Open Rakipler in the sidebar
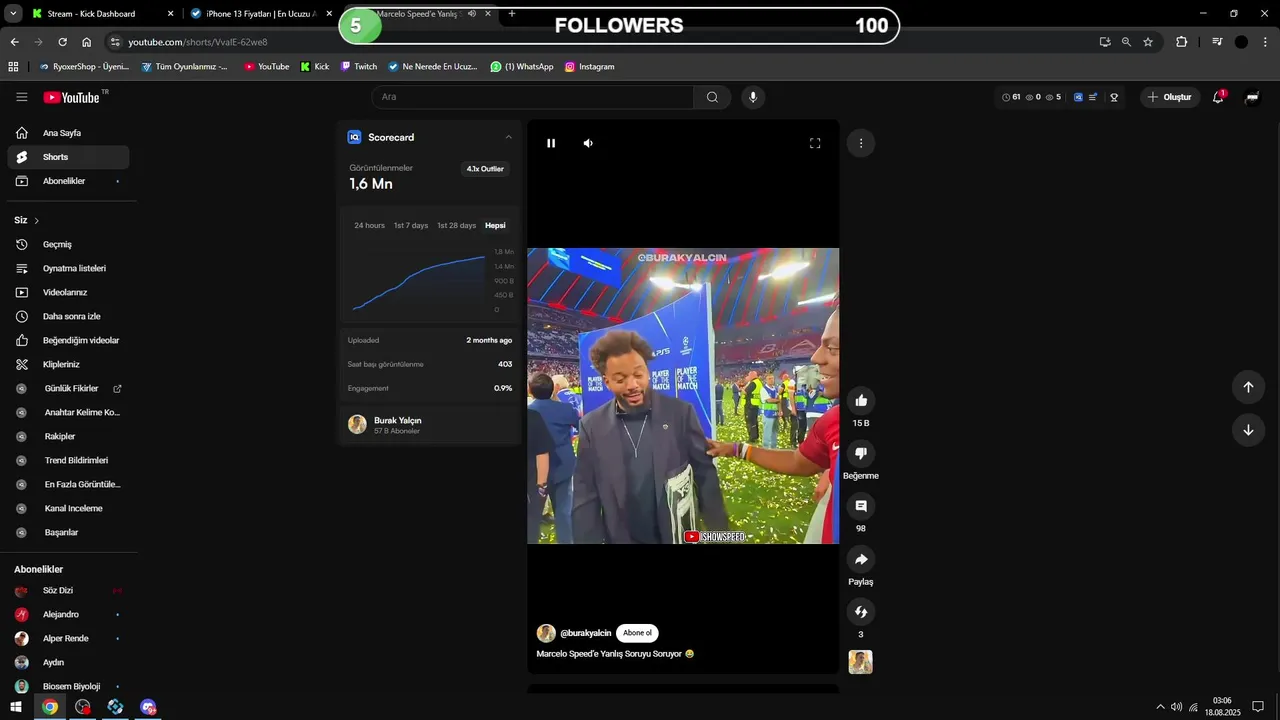This screenshot has height=720, width=1280. click(68, 436)
